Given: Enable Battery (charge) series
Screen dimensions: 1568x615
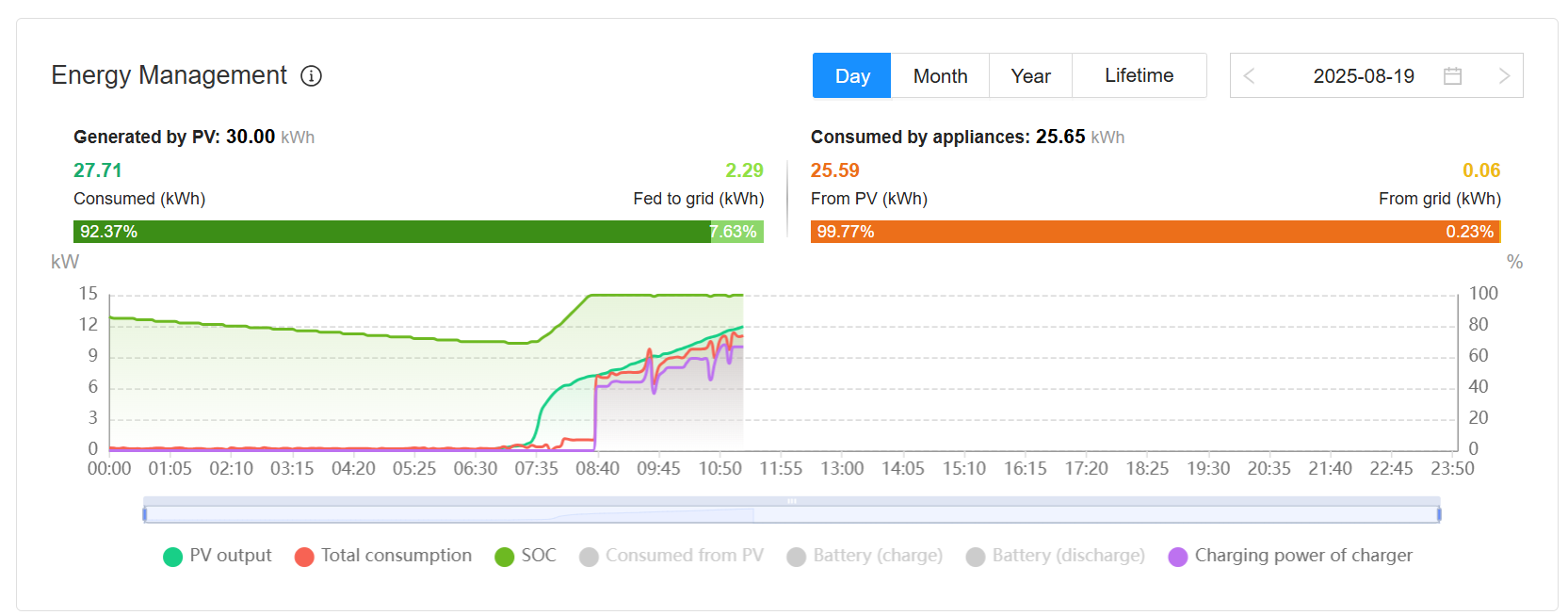Looking at the screenshot, I should pyautogui.click(x=865, y=556).
